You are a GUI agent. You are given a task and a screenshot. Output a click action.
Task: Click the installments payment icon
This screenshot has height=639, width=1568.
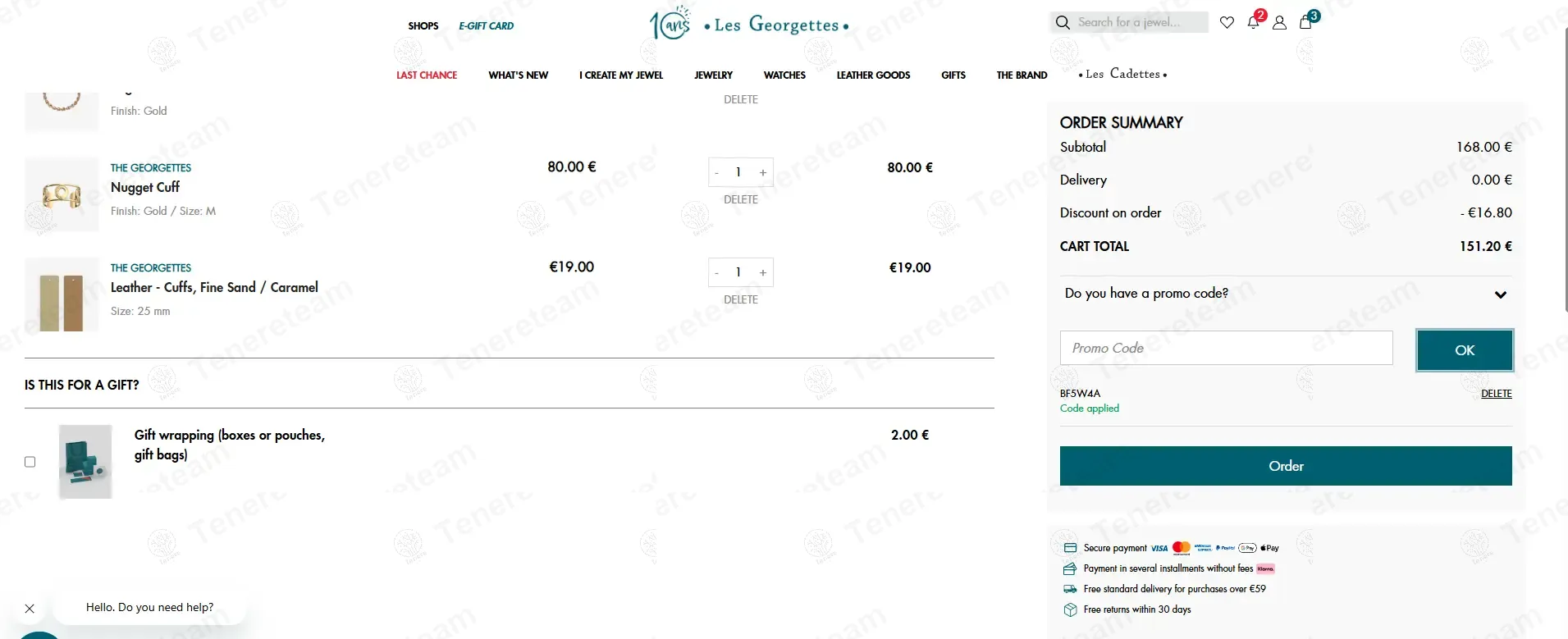[1070, 568]
